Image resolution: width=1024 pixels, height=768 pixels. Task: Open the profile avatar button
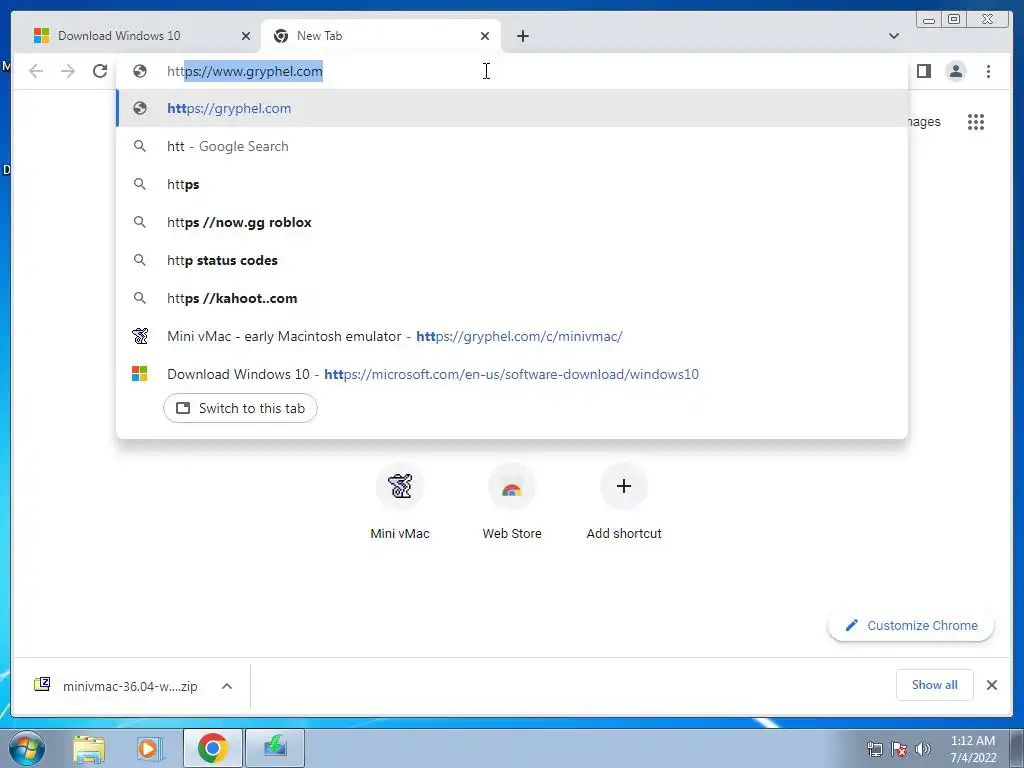click(x=955, y=71)
